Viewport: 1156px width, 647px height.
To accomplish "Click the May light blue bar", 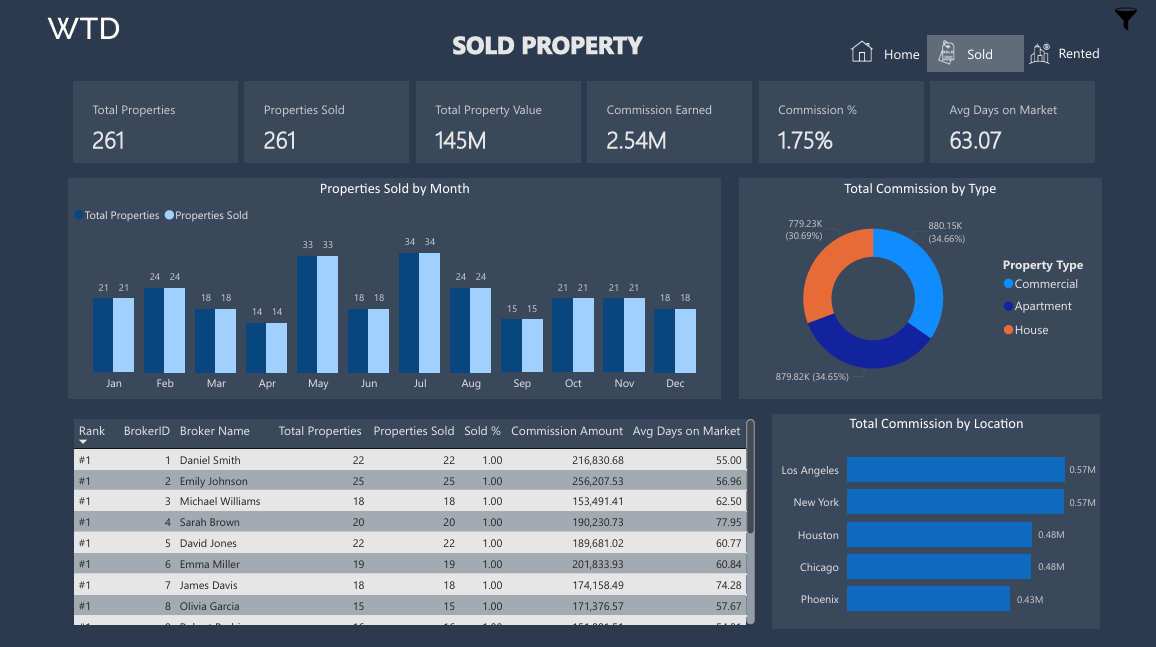I will tap(327, 314).
